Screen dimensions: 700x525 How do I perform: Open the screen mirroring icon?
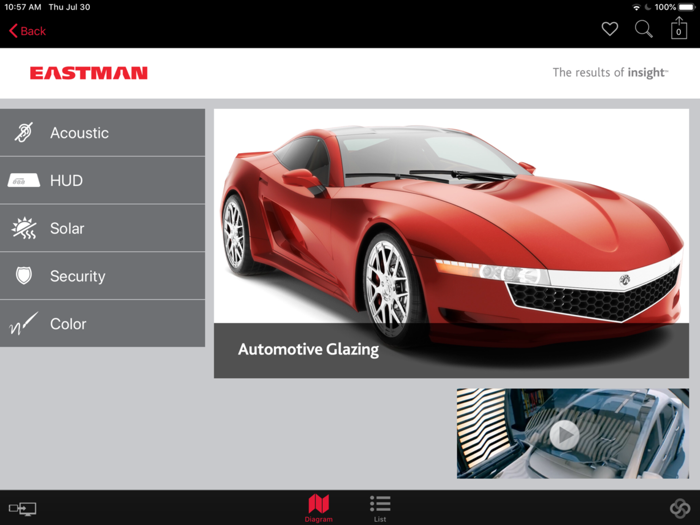coord(22,509)
